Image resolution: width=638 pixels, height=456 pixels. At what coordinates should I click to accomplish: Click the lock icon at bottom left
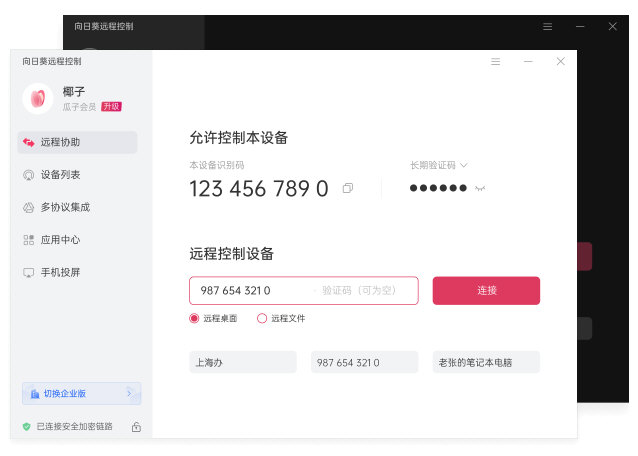(x=136, y=427)
